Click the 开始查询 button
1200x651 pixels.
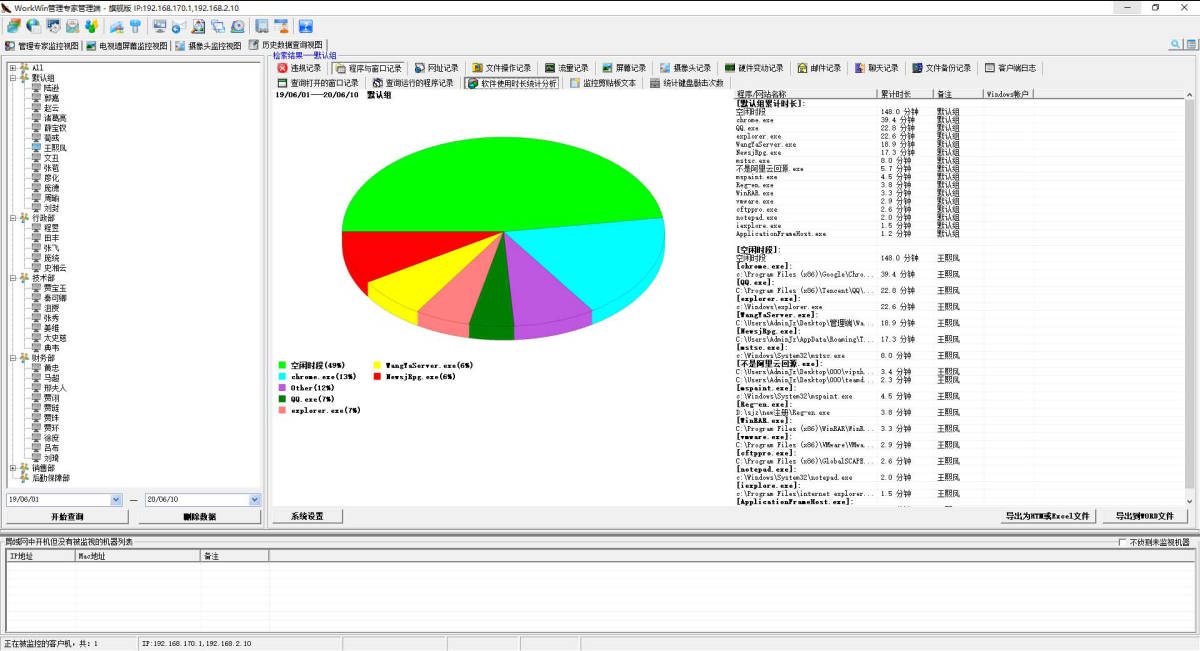coord(67,517)
